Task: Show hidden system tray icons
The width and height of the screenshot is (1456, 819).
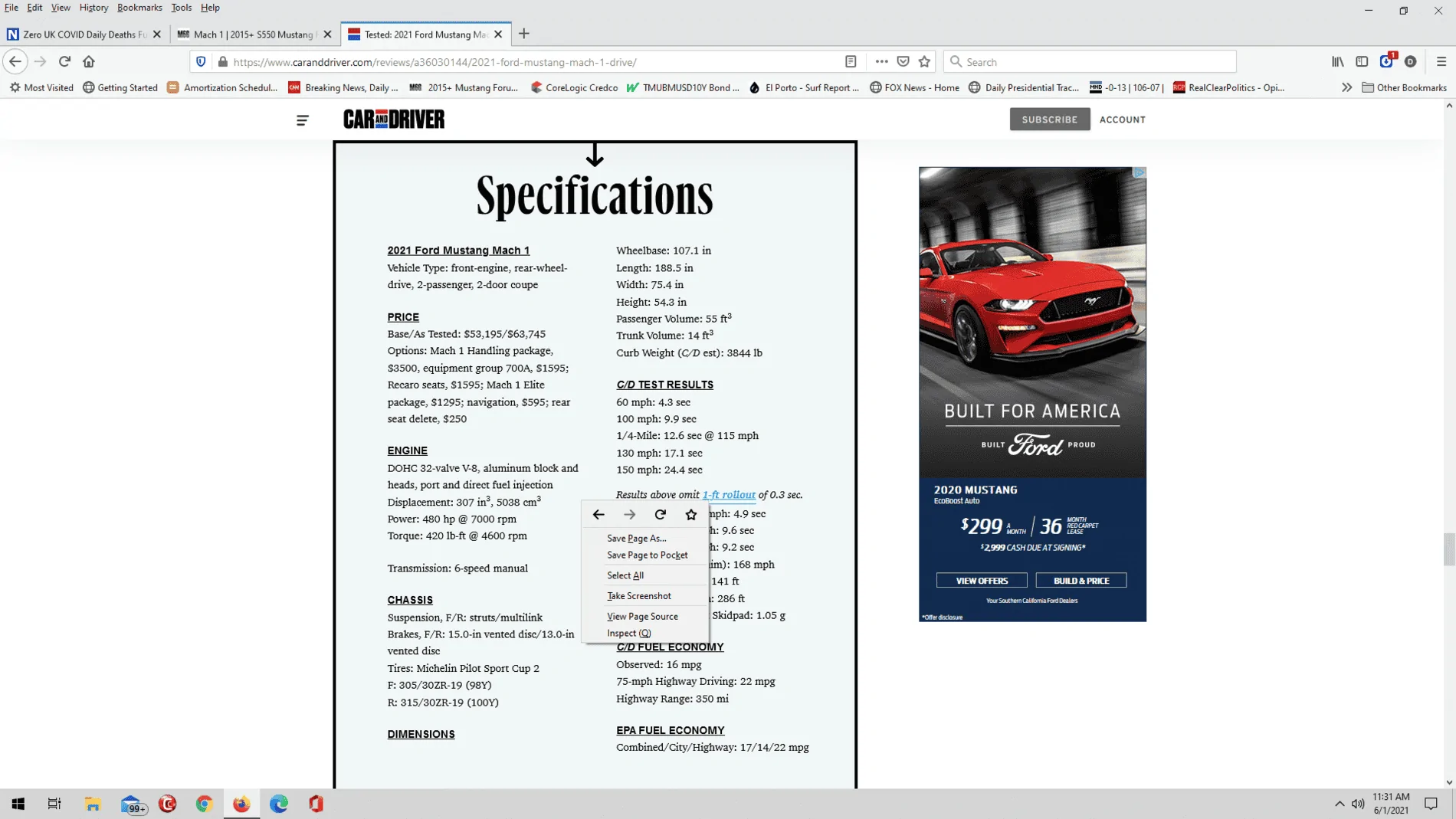Action: pyautogui.click(x=1340, y=804)
